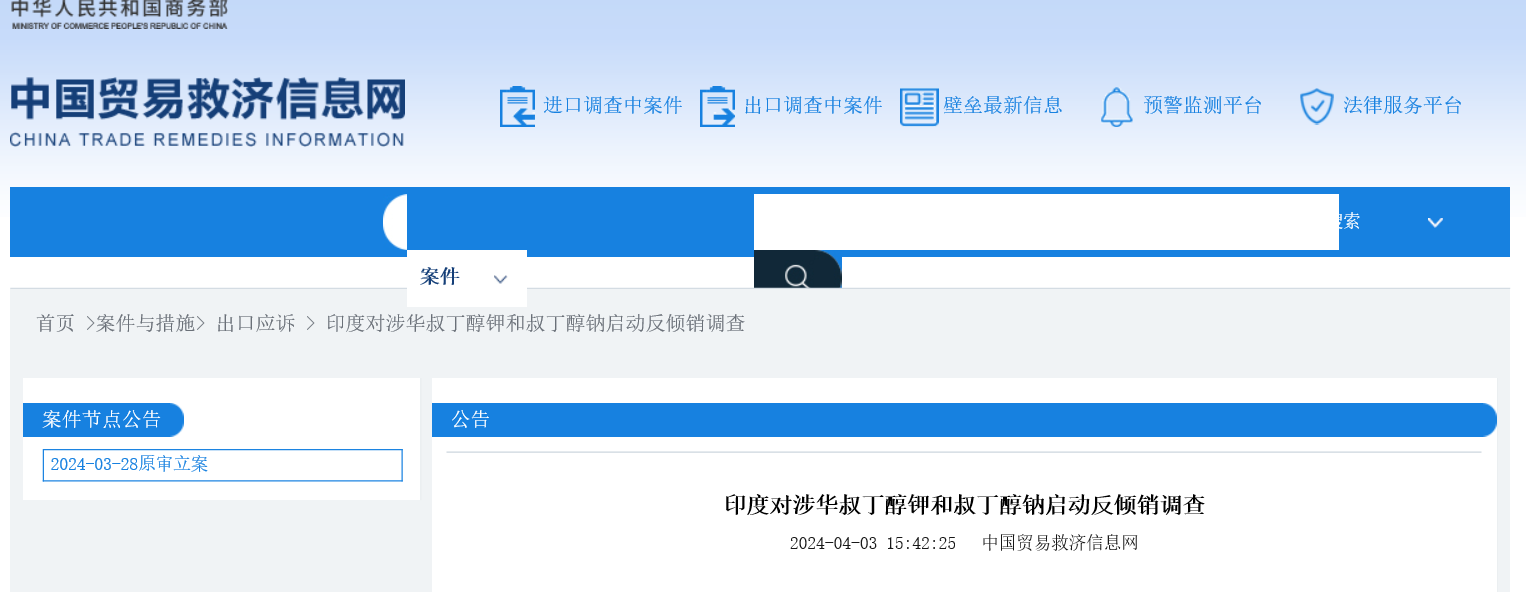This screenshot has height=592, width=1526.
Task: Click the barrier latest information newspaper icon
Action: (919, 106)
